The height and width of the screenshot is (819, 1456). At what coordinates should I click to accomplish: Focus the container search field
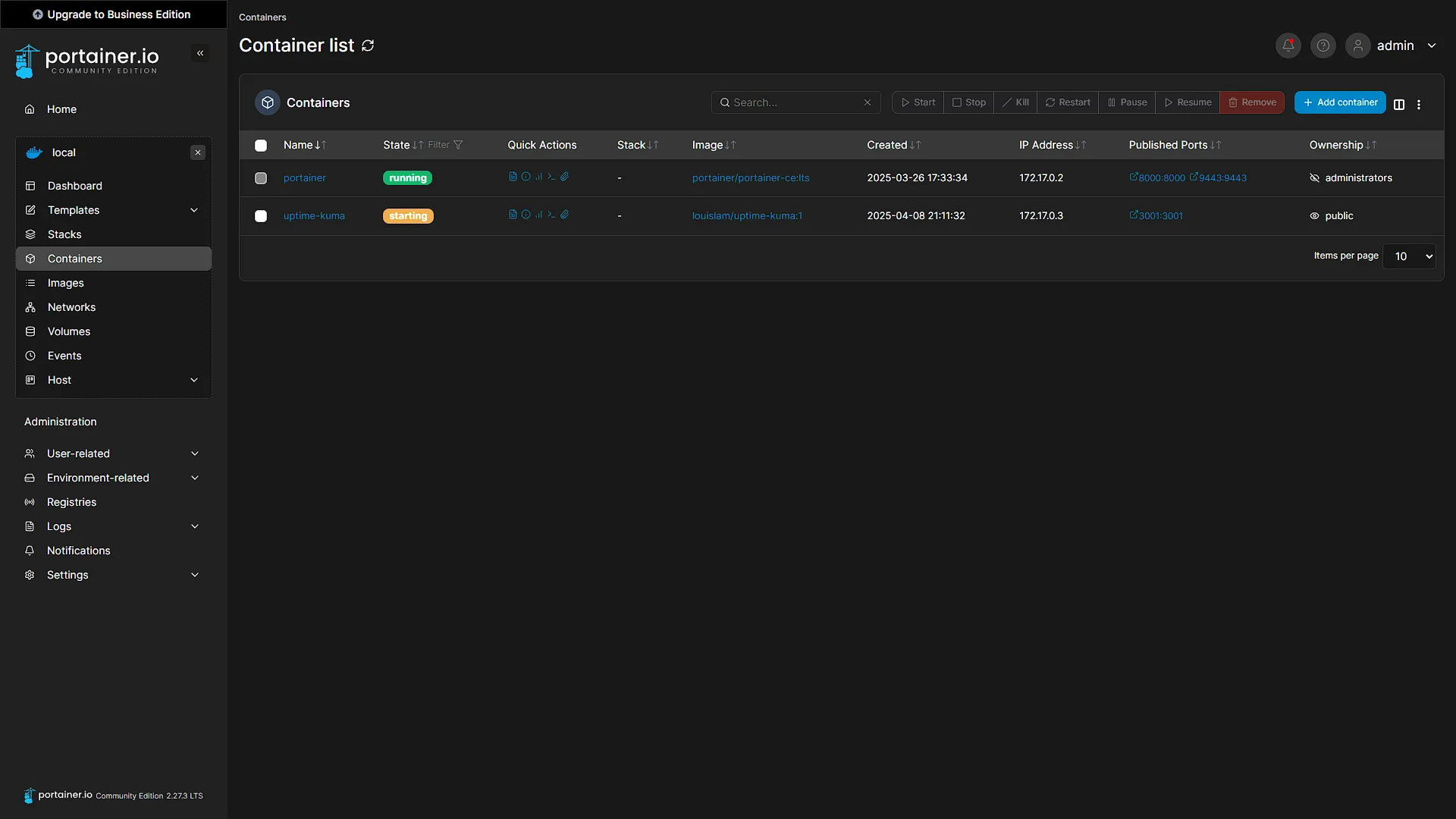pos(795,102)
